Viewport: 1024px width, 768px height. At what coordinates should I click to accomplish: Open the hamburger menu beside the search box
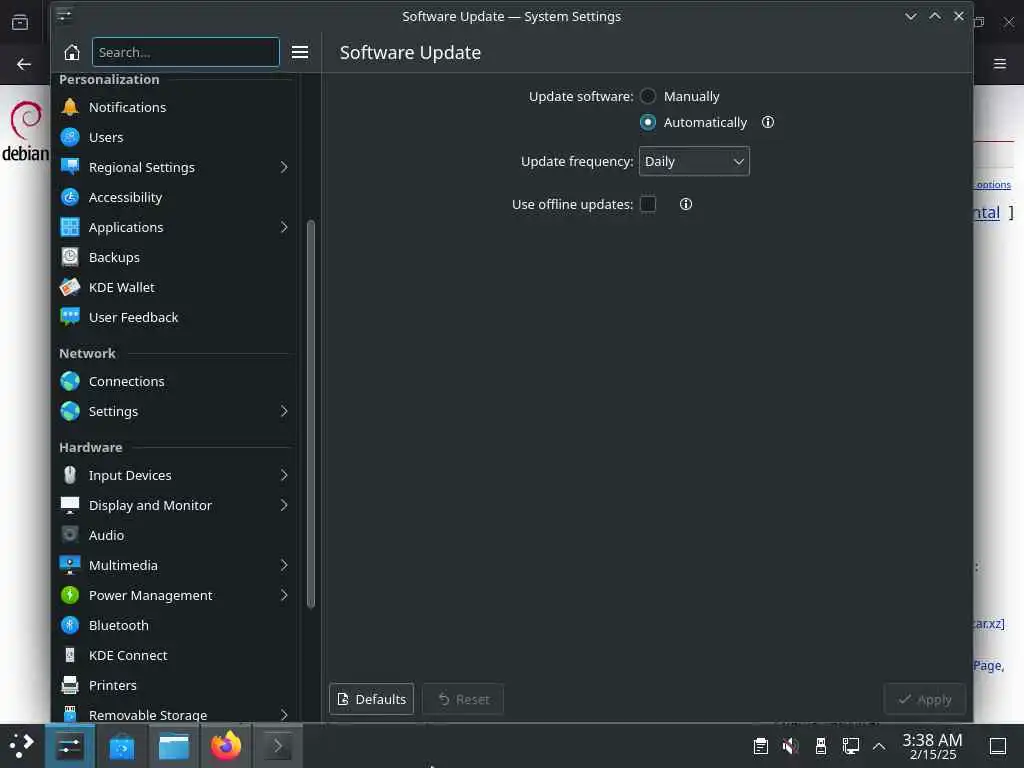300,52
